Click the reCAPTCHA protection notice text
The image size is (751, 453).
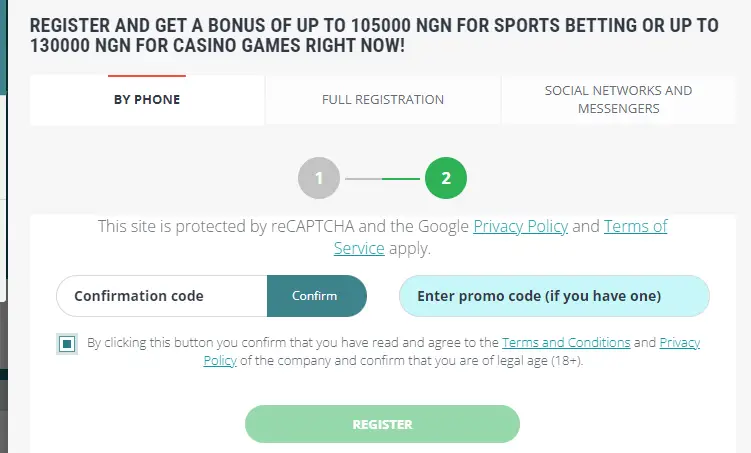coord(284,227)
